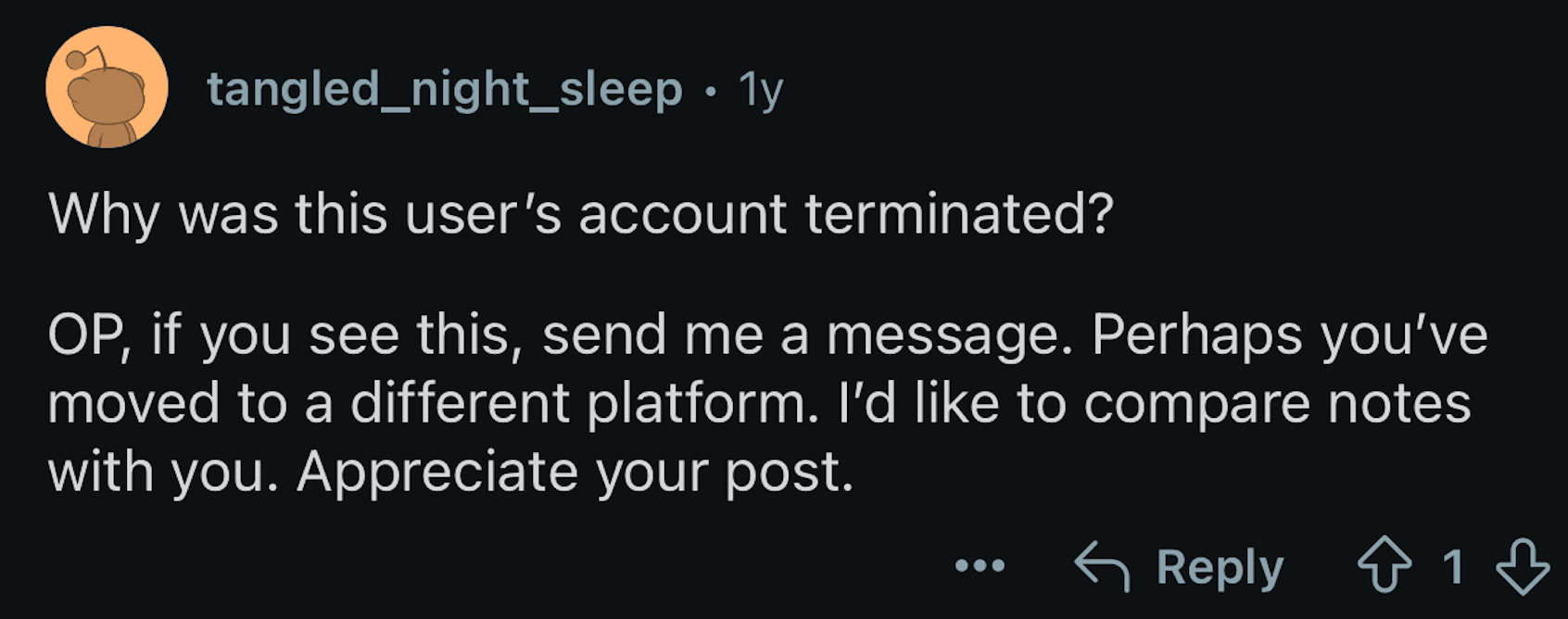Downvote this comment with the down arrow
1568x619 pixels.
click(1523, 566)
